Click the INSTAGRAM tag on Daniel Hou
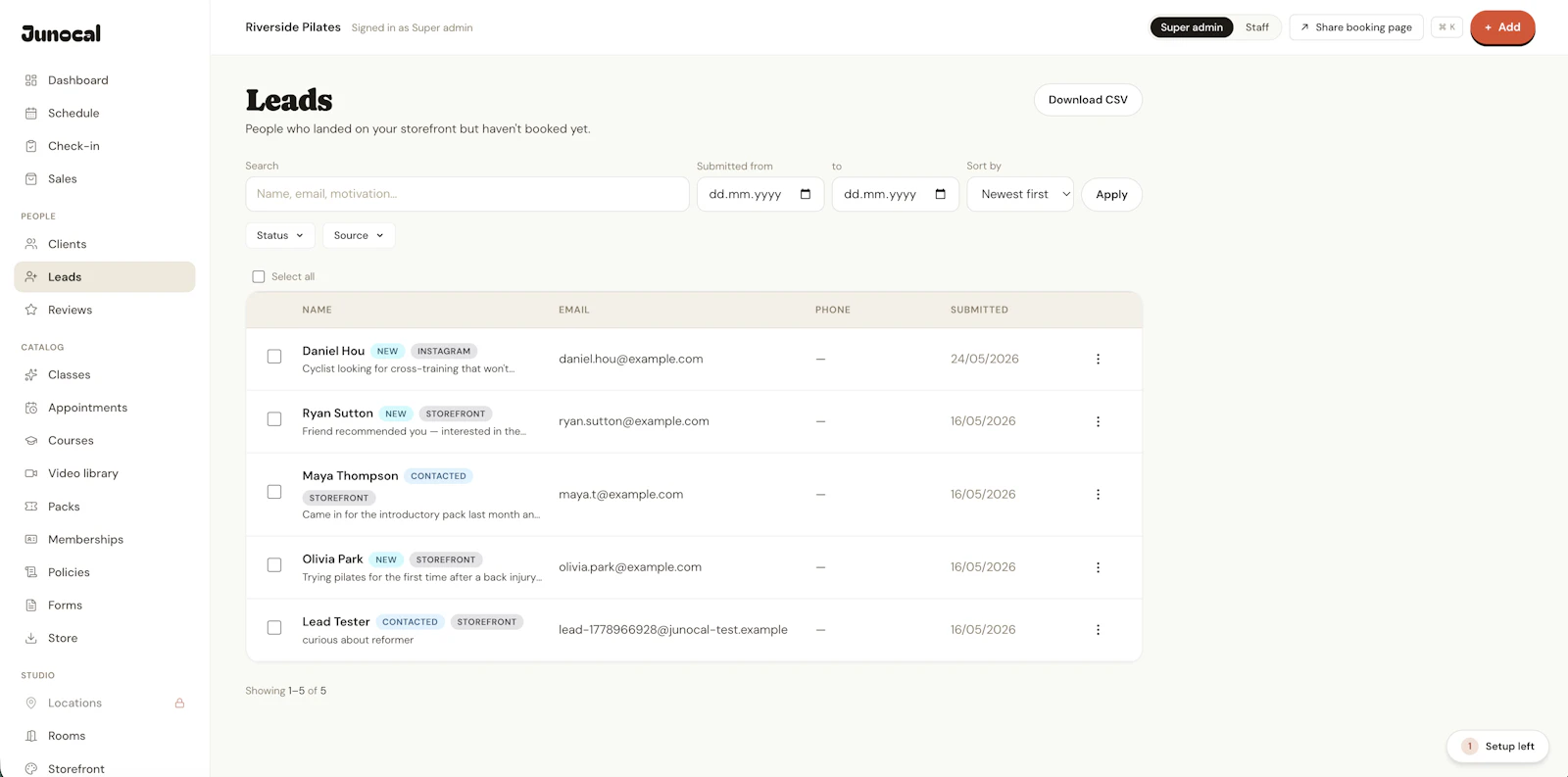This screenshot has width=1568, height=777. tap(444, 351)
